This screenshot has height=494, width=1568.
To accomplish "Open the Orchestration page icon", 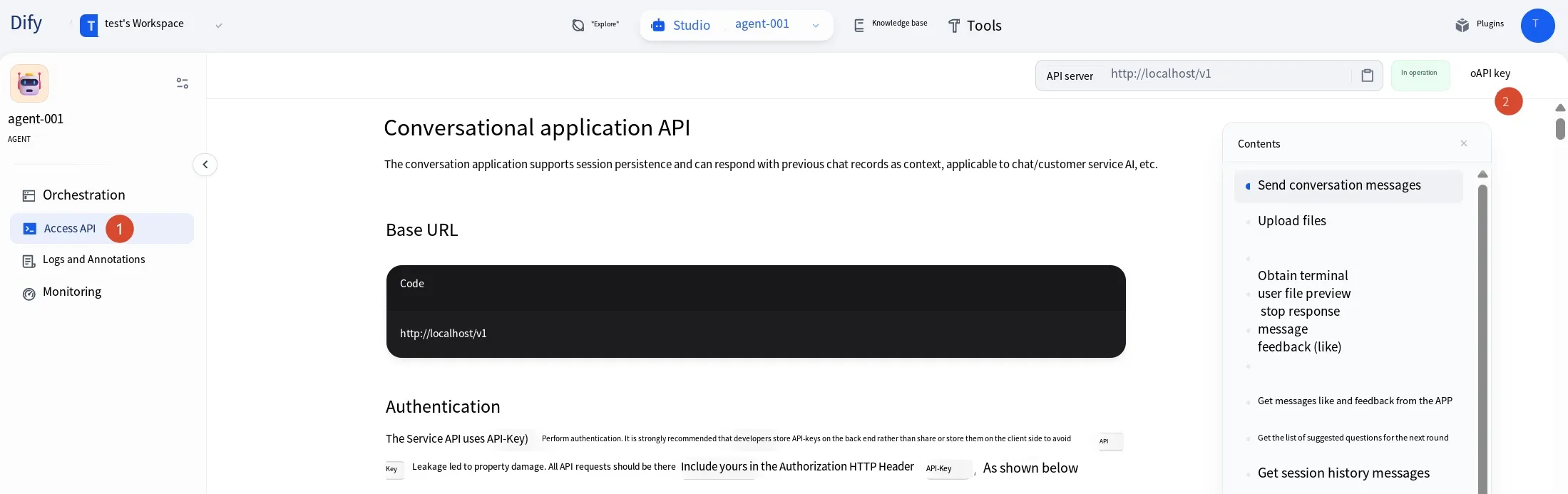I will 29,196.
